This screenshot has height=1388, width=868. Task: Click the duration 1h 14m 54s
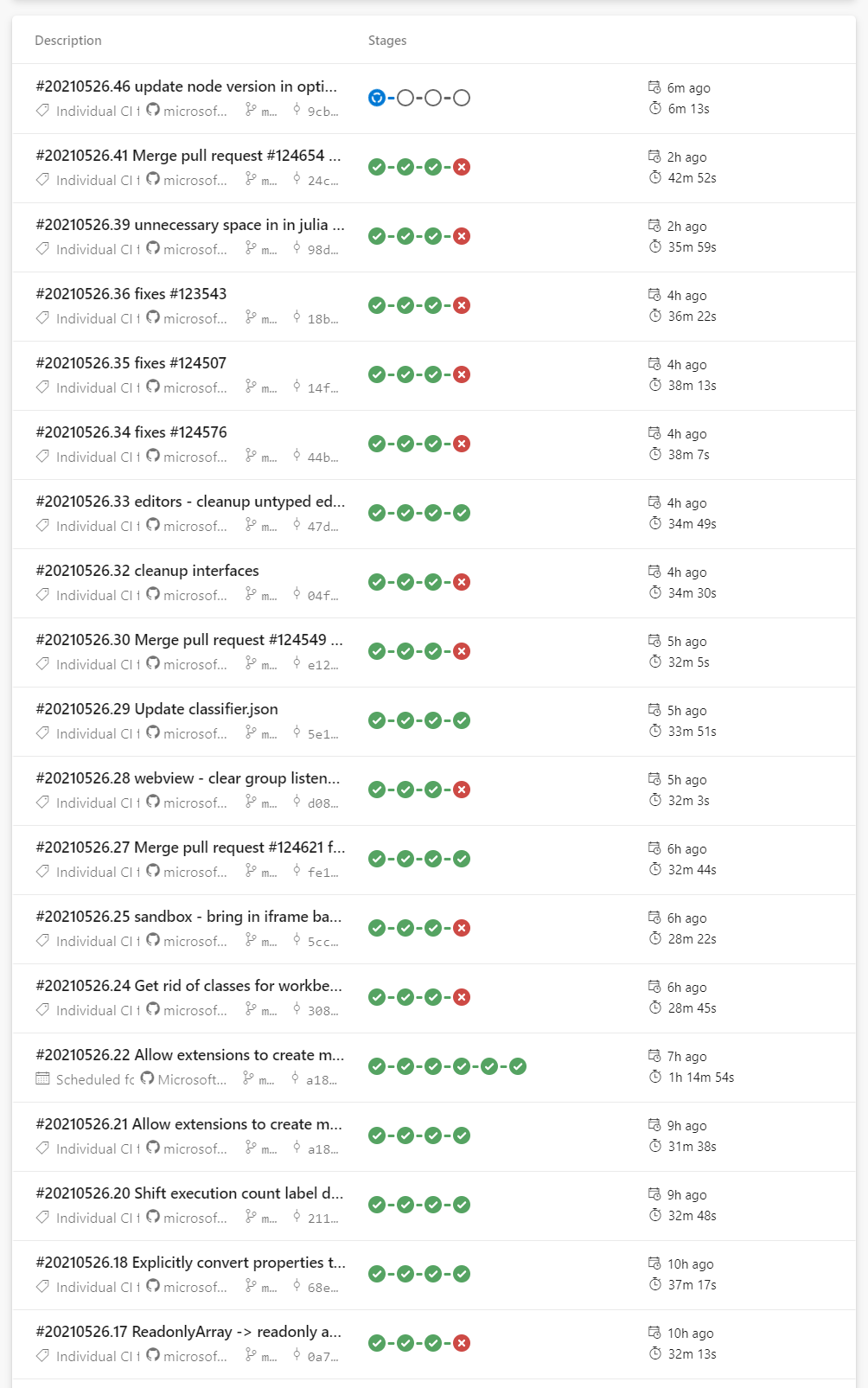pyautogui.click(x=701, y=1078)
